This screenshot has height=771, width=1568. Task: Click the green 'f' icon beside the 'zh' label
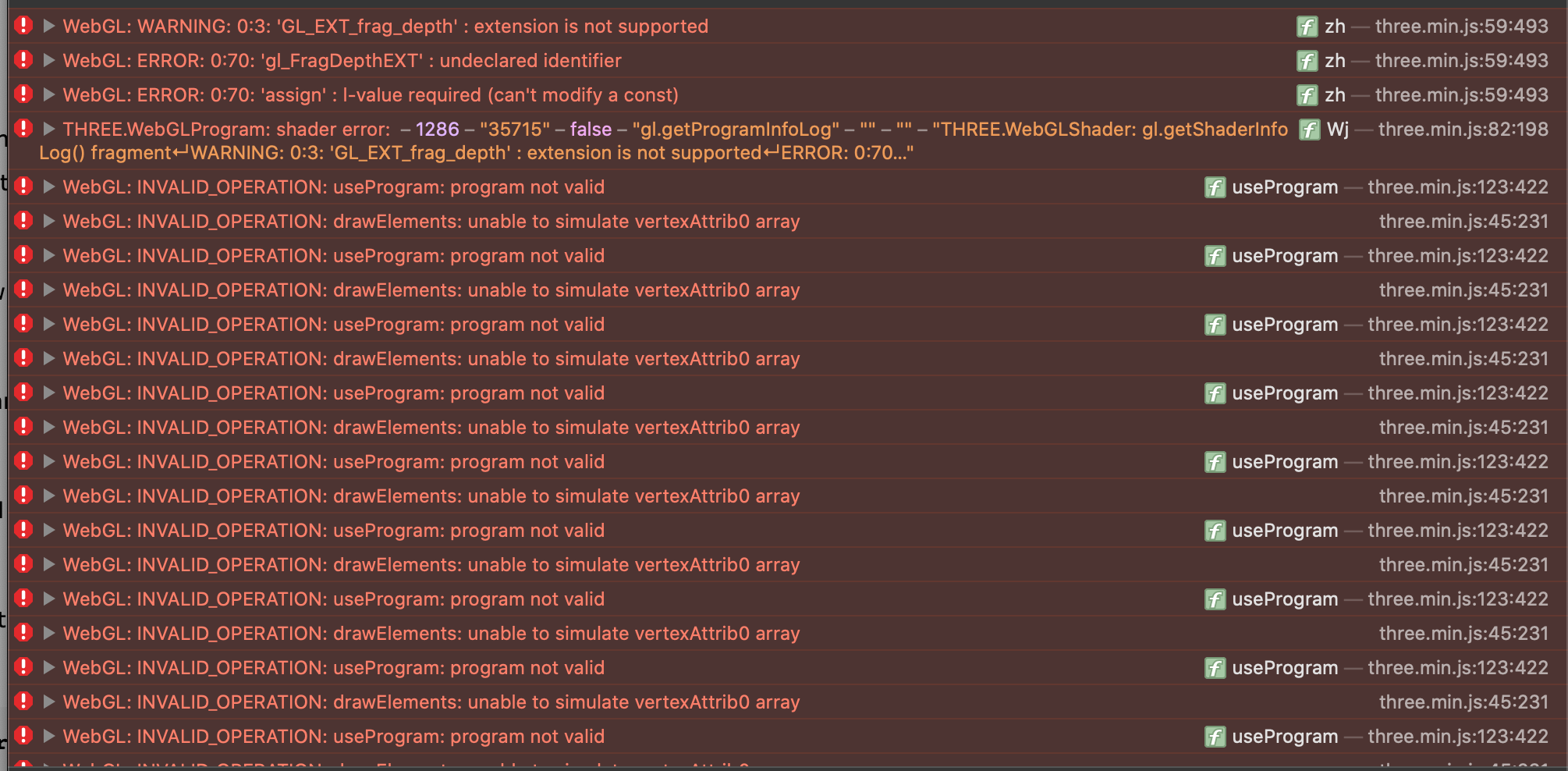[x=1307, y=26]
